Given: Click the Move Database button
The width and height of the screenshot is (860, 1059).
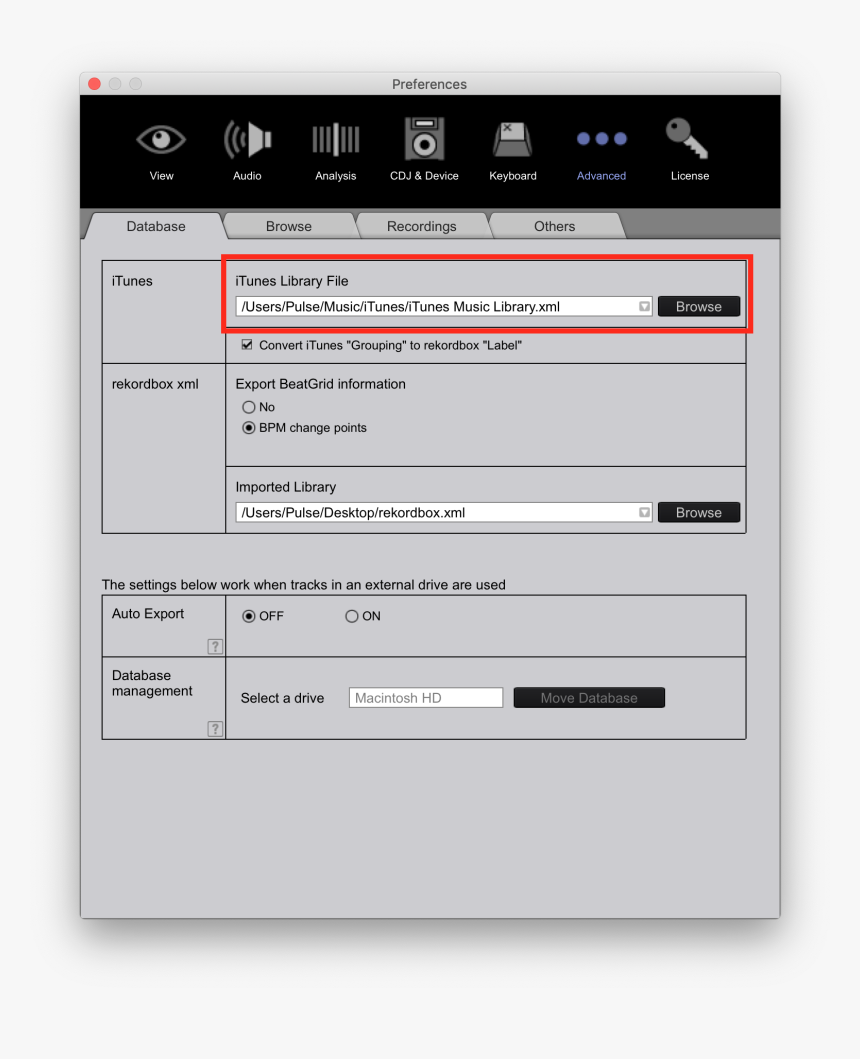Looking at the screenshot, I should 588,697.
